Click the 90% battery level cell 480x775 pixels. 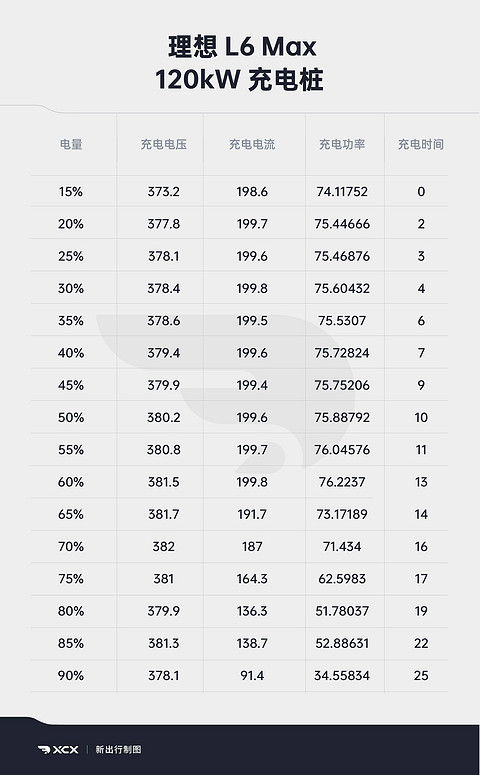click(x=71, y=675)
